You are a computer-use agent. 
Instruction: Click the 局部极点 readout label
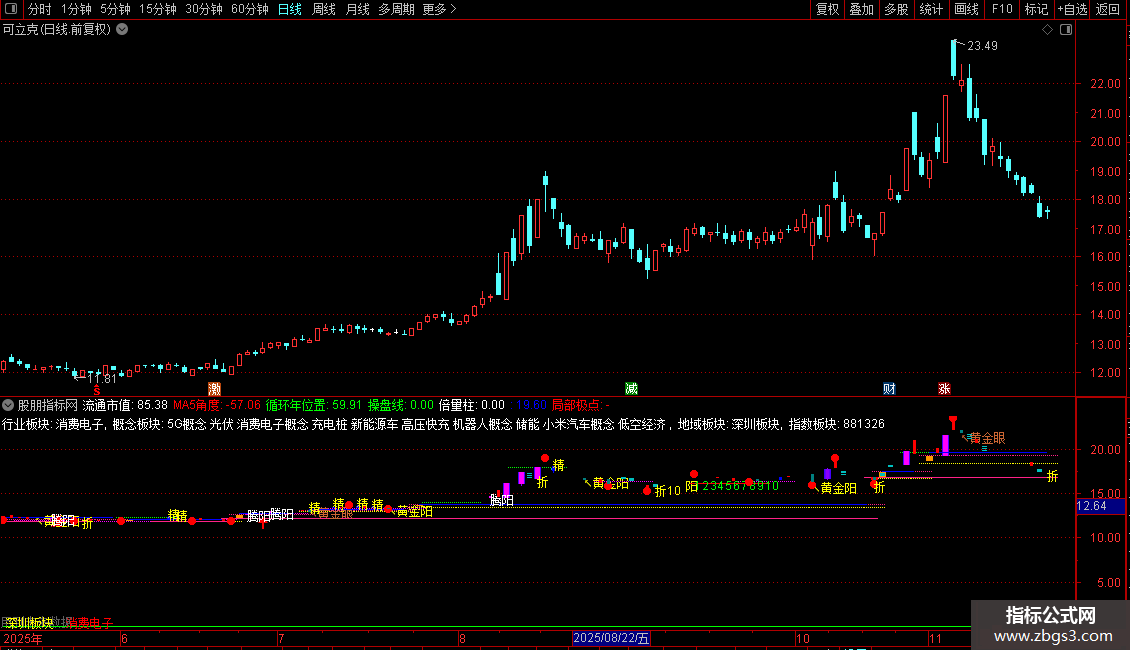(580, 405)
